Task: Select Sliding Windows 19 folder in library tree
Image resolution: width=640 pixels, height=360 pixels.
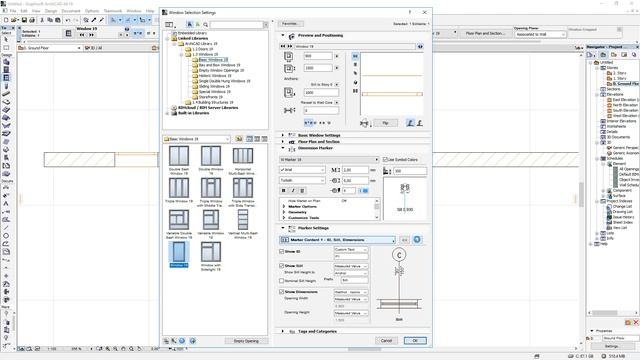Action: click(214, 87)
